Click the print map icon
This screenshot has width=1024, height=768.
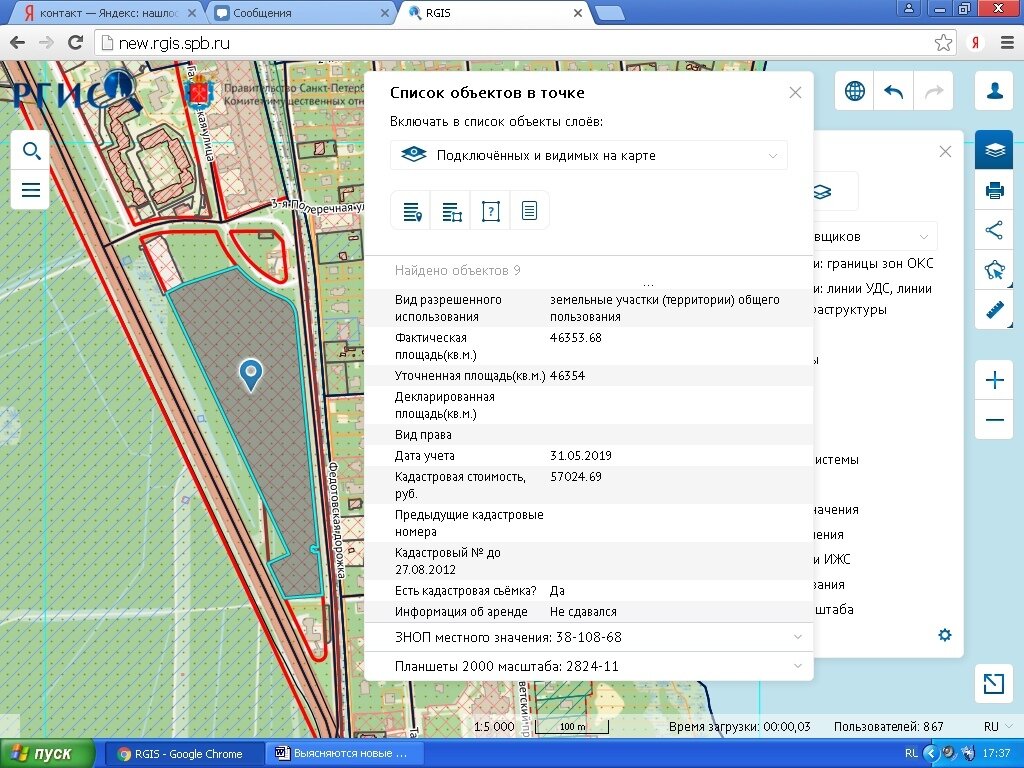(994, 190)
